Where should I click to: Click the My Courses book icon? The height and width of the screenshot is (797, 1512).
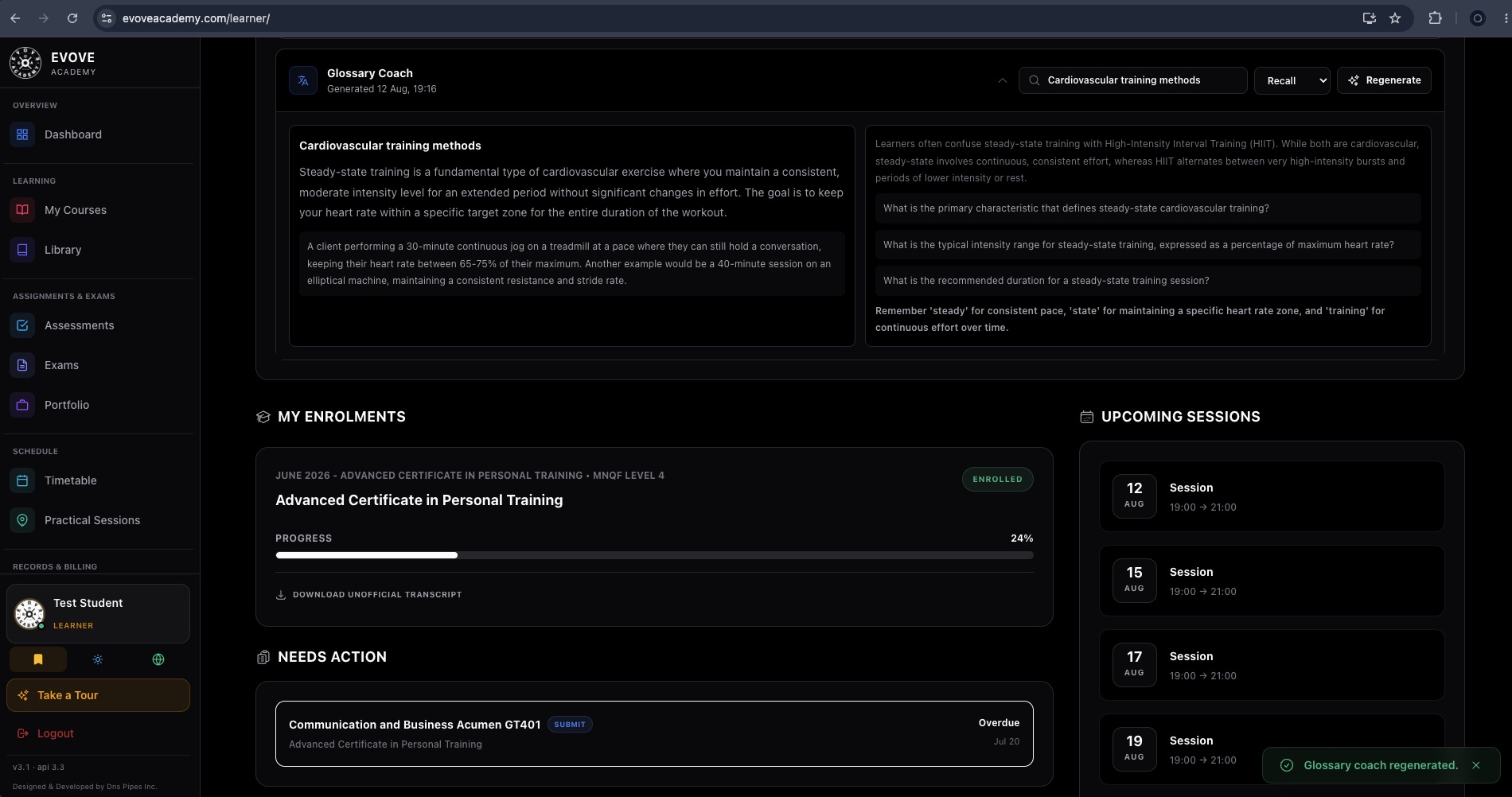22,210
